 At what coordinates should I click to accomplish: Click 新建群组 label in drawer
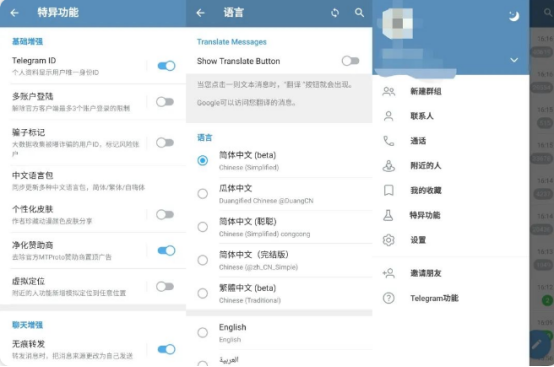pos(426,91)
